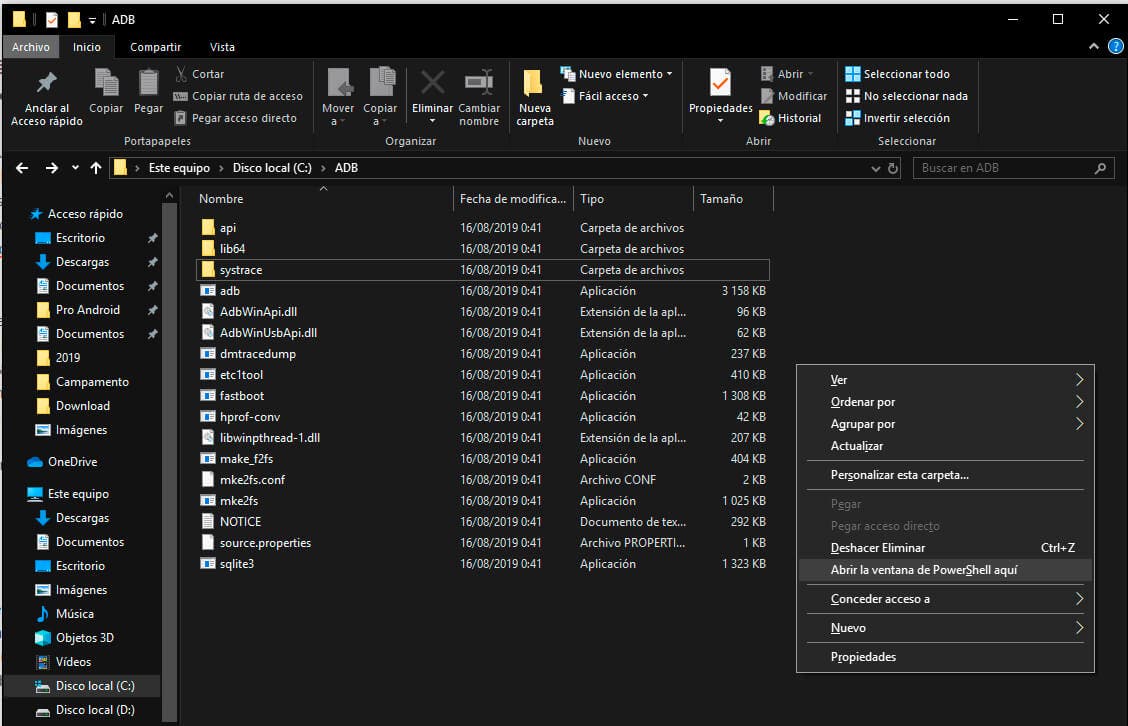Click the Eliminar red X icon
This screenshot has height=726, width=1128.
[432, 84]
